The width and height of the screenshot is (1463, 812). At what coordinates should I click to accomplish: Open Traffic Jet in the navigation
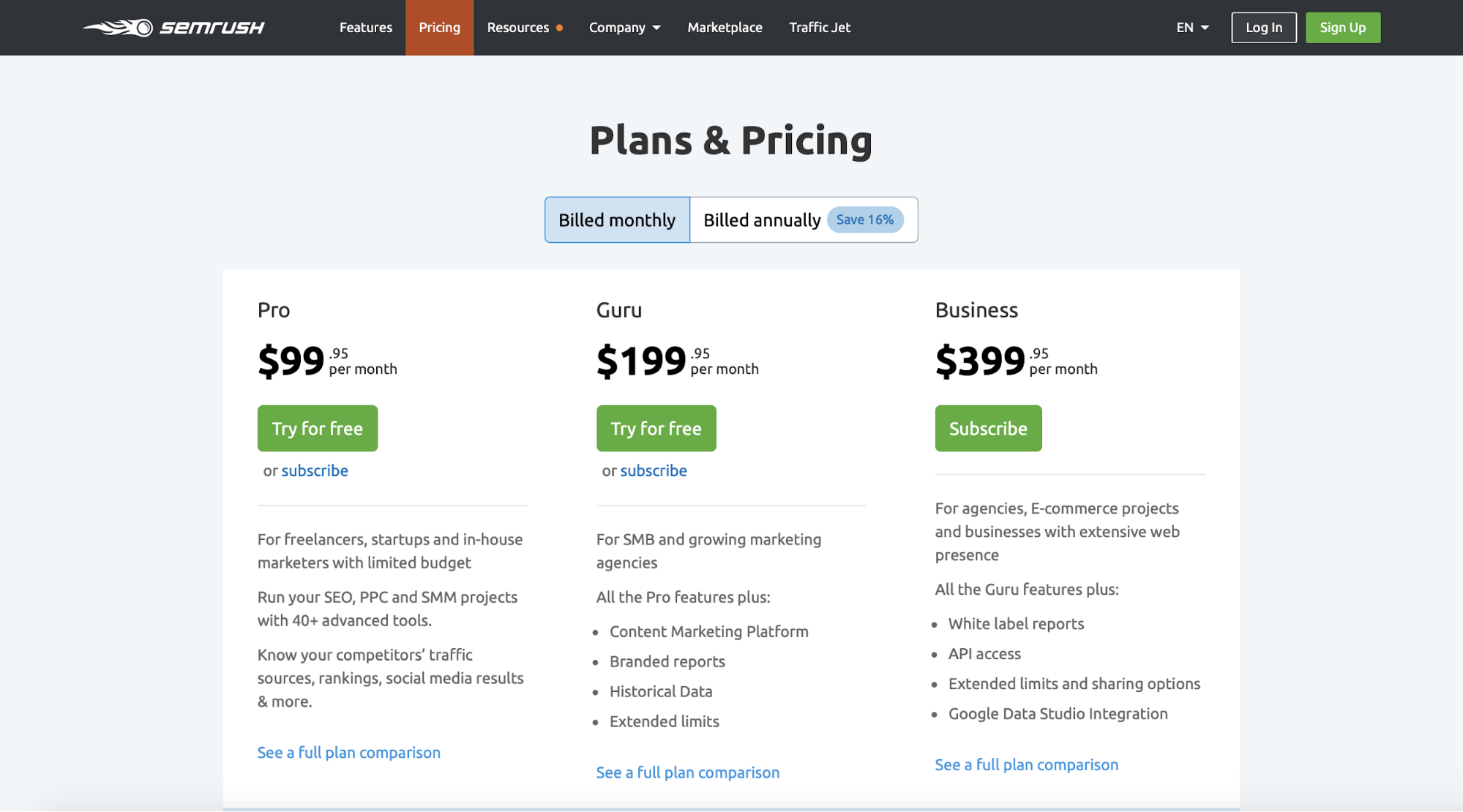coord(820,28)
